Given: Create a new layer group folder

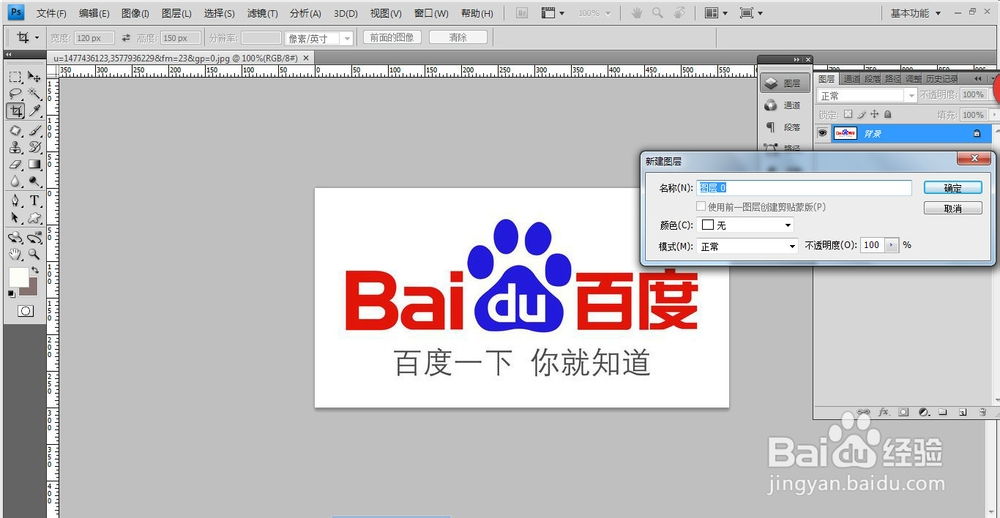Looking at the screenshot, I should click(x=943, y=412).
